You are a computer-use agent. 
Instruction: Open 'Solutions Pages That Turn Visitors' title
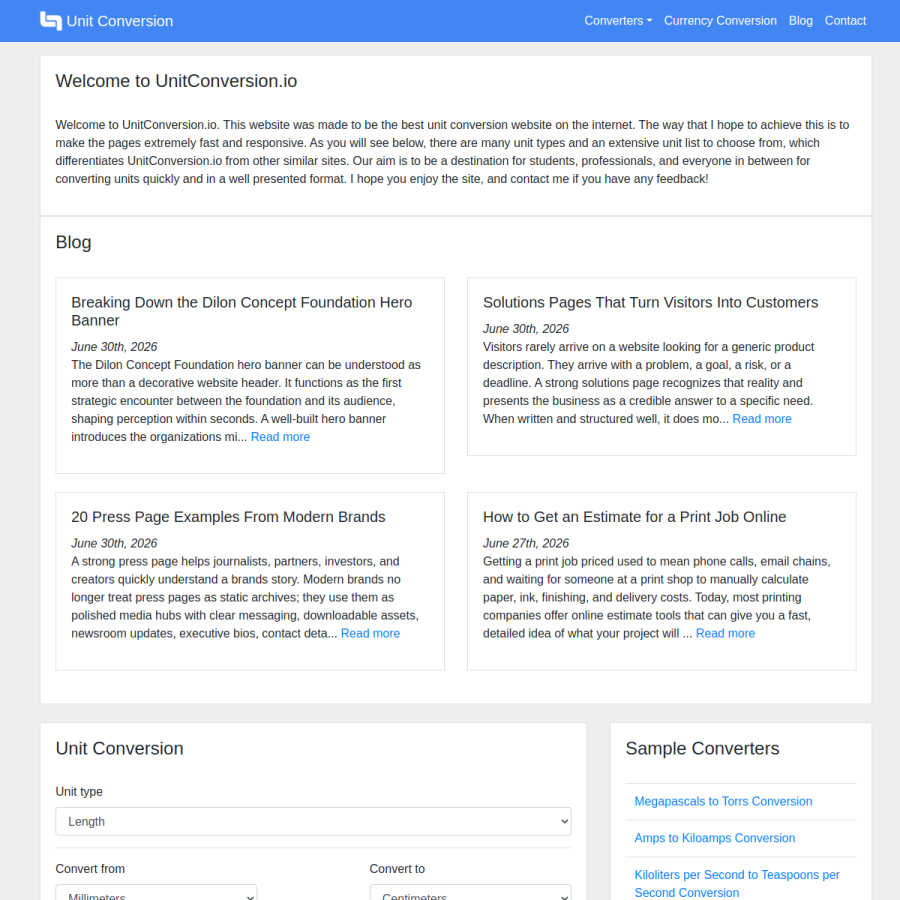650,302
